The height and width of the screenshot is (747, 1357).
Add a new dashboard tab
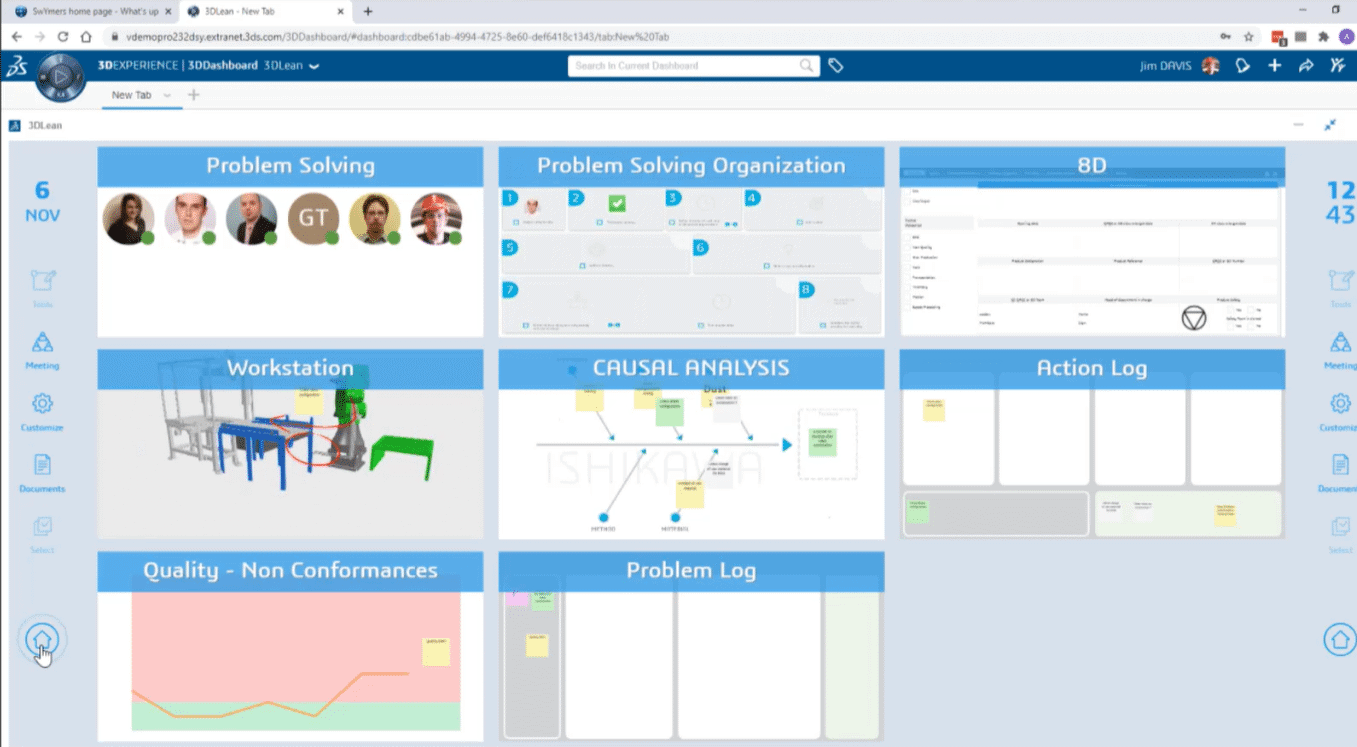point(194,95)
